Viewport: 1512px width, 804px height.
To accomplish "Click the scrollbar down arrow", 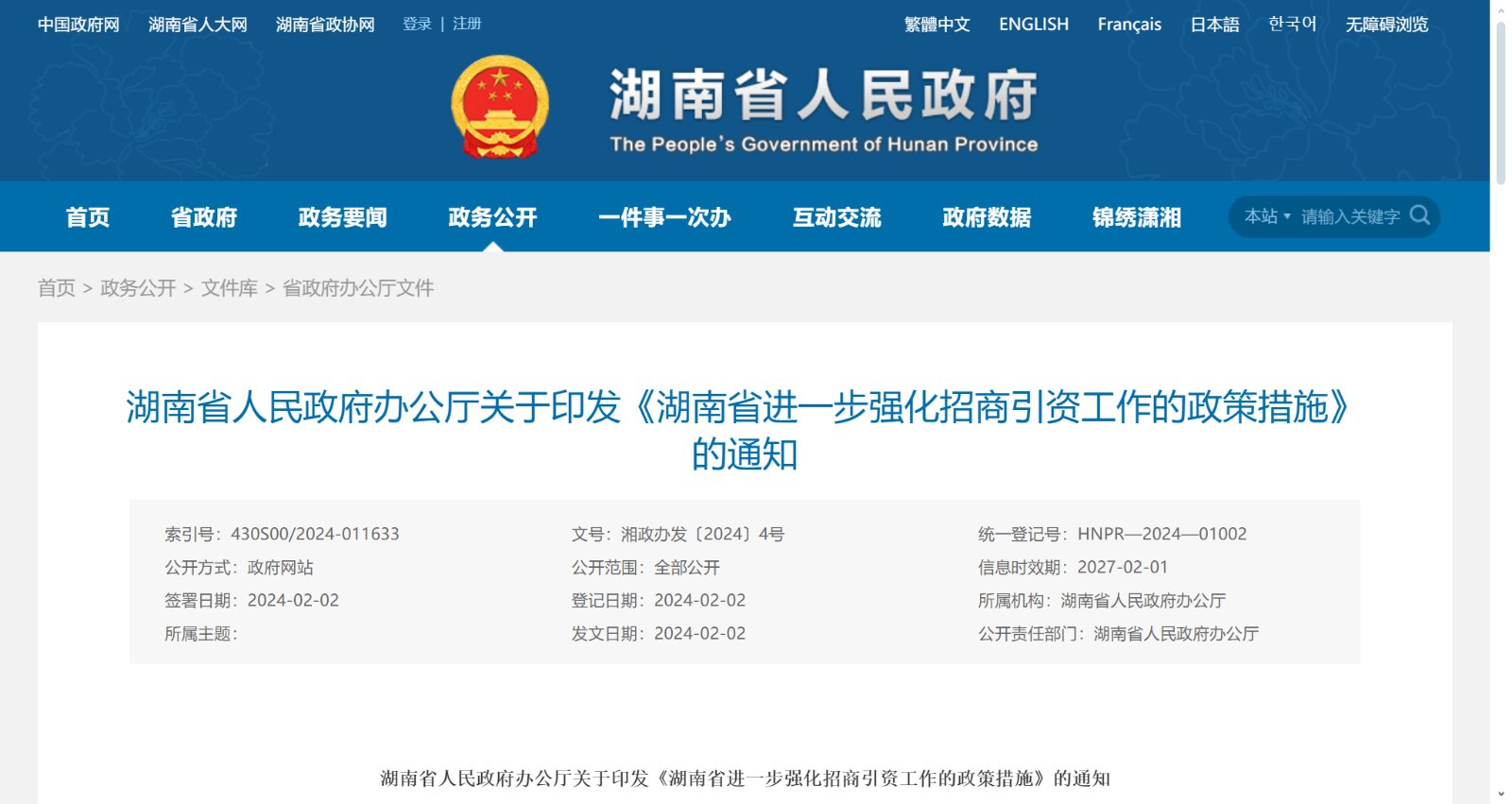I will 1501,795.
